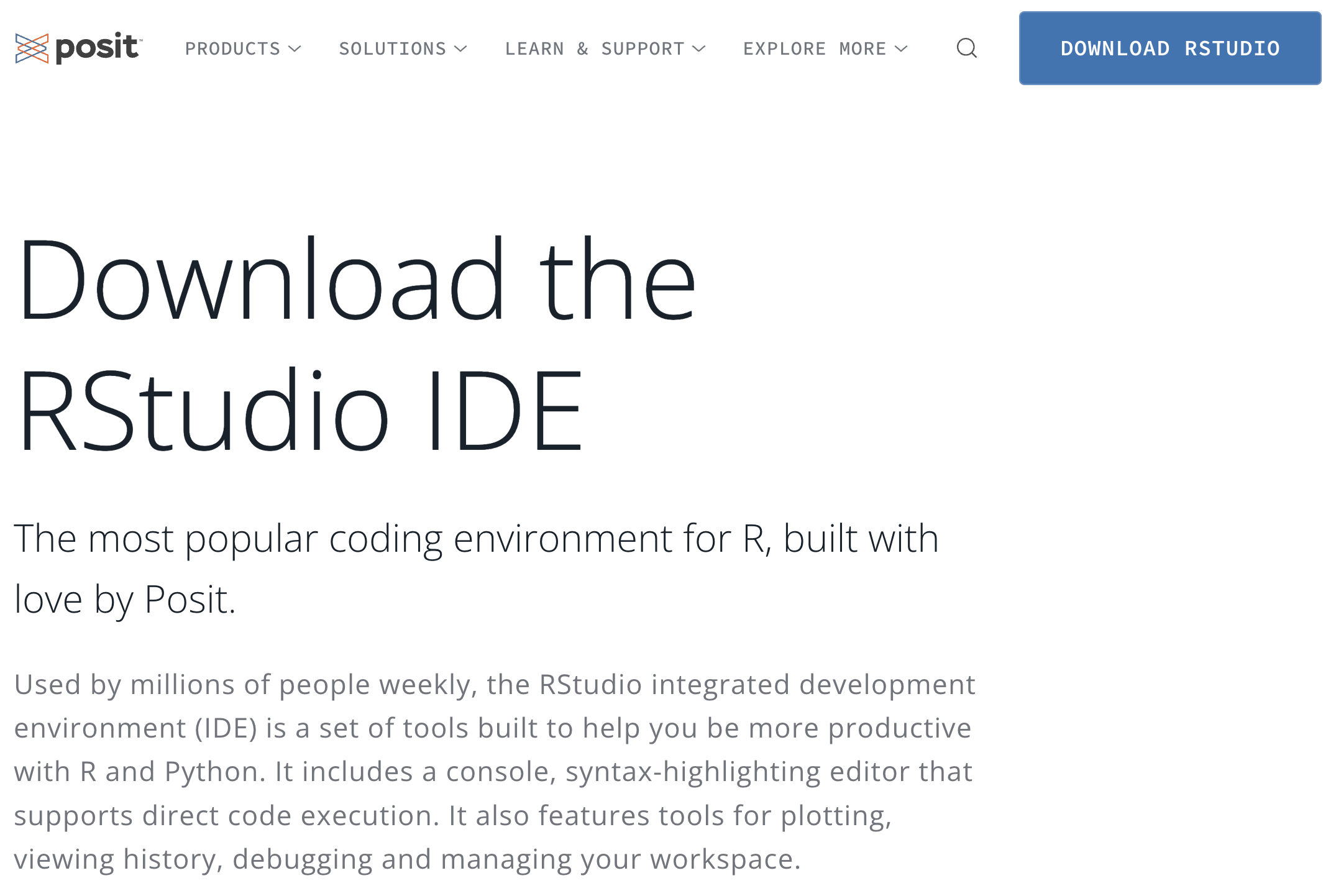Viewport: 1336px width, 896px height.
Task: Expand the Explore More chevron
Action: click(901, 48)
